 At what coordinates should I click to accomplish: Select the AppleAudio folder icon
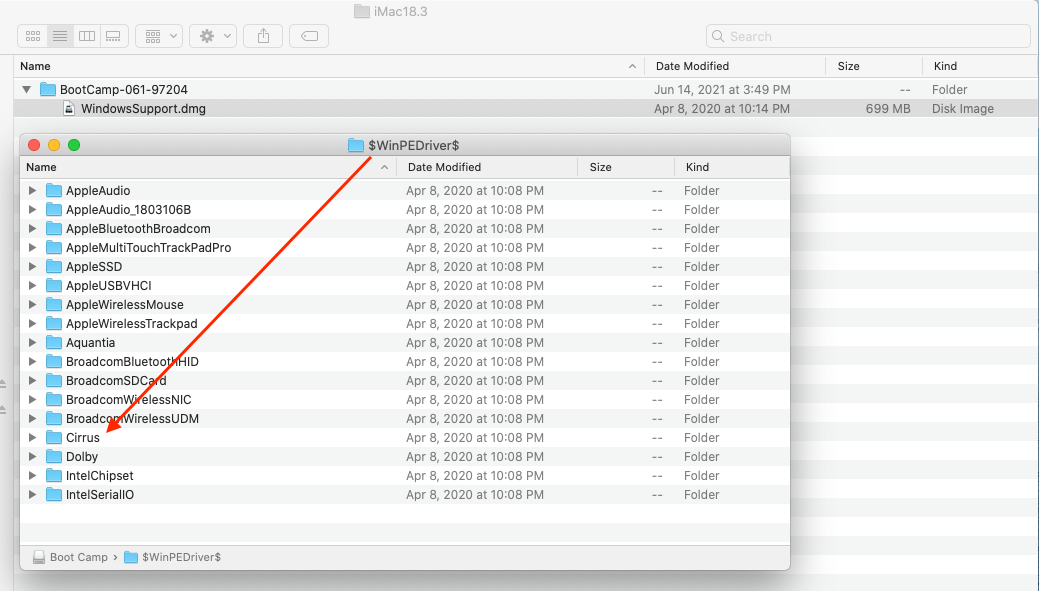(54, 191)
